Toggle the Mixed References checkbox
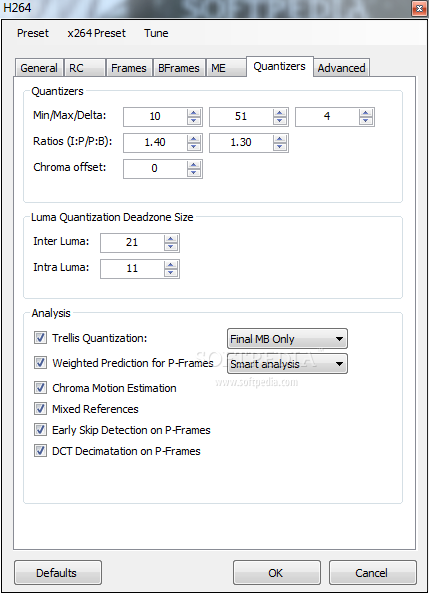 point(41,409)
